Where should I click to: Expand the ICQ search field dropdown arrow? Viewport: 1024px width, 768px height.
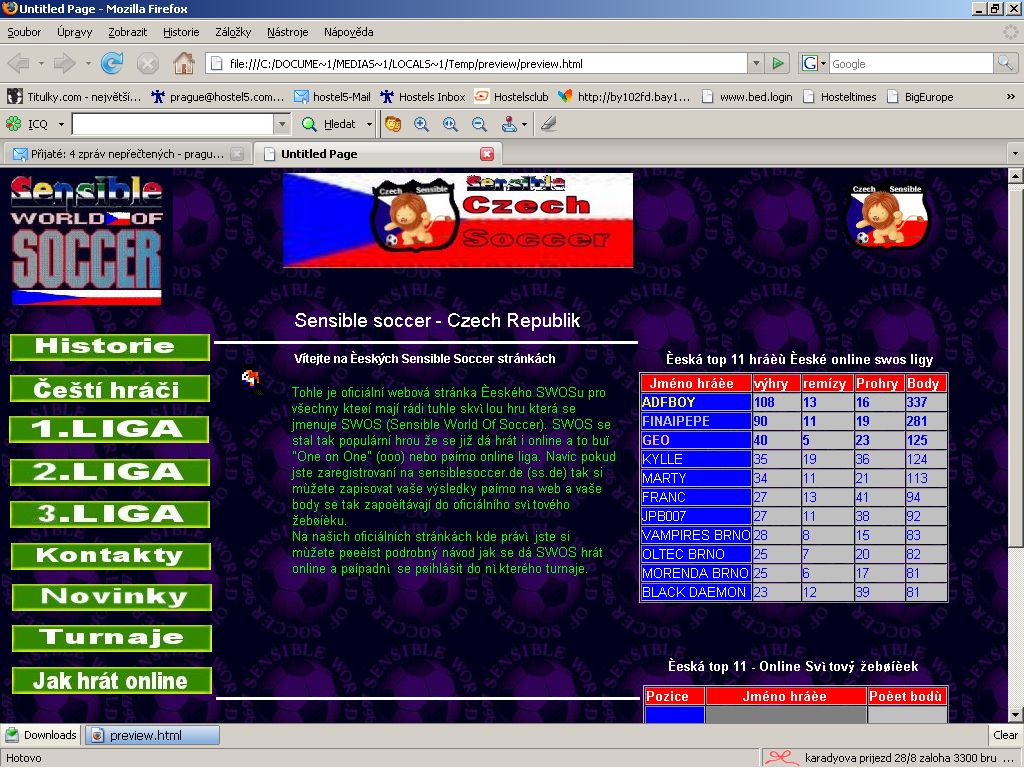click(282, 124)
